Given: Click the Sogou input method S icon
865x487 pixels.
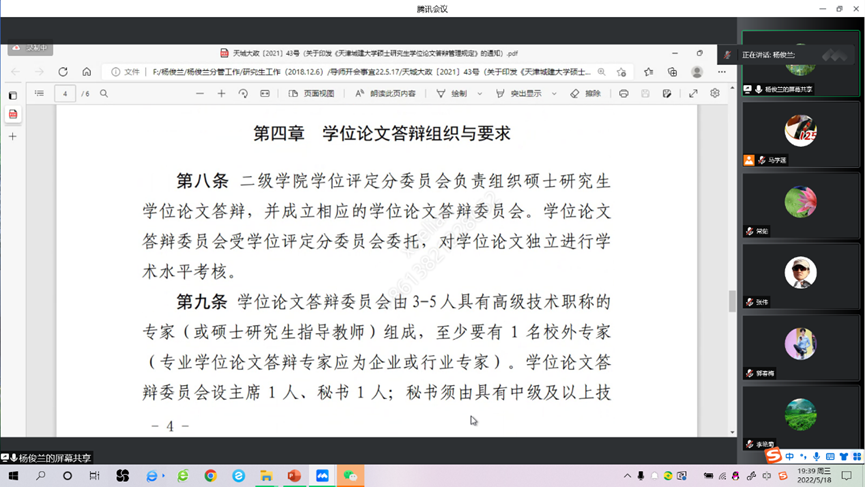Looking at the screenshot, I should point(773,456).
